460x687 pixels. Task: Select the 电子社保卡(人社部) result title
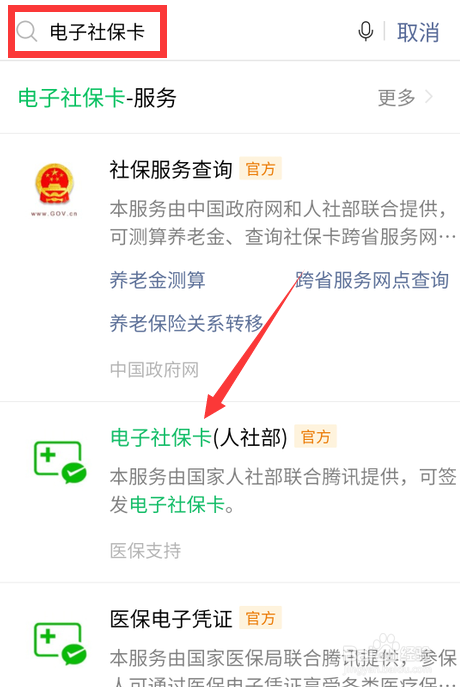coord(199,437)
